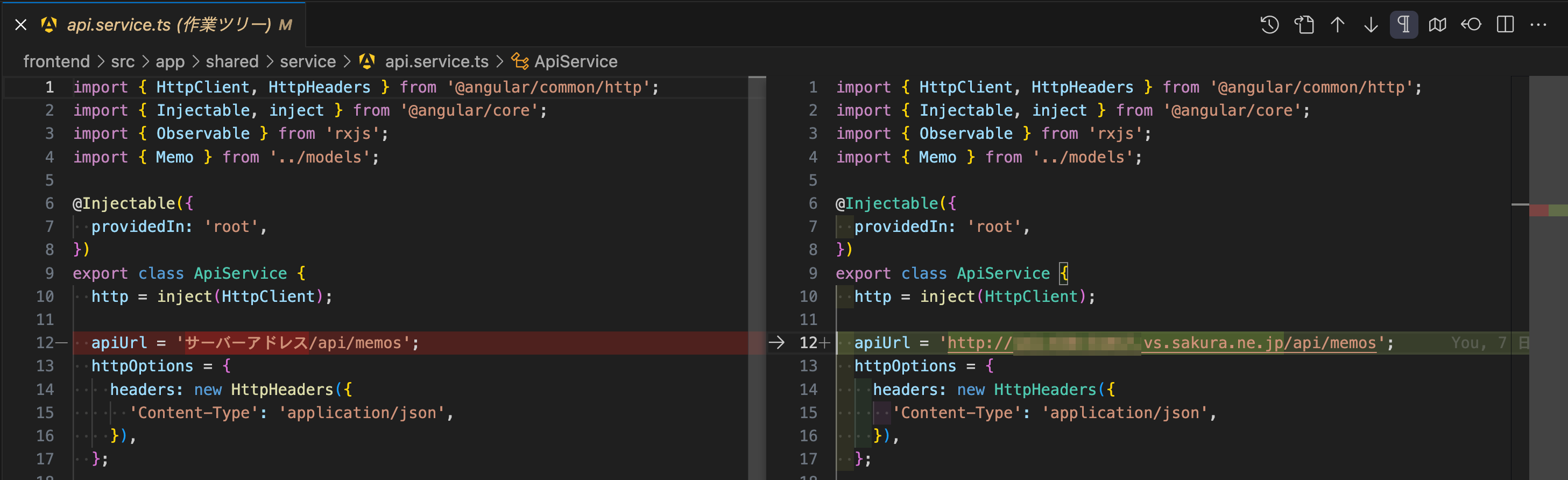Select the api.service.ts (作業ツリー) tab
Screen dimensions: 1568x480
pos(153,25)
